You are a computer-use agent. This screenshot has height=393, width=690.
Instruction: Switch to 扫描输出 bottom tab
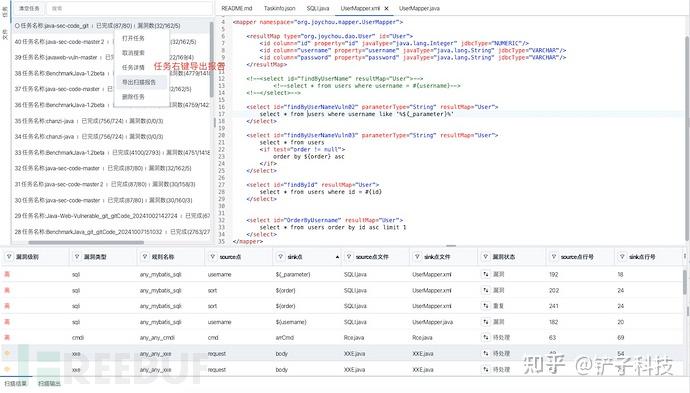[49, 384]
